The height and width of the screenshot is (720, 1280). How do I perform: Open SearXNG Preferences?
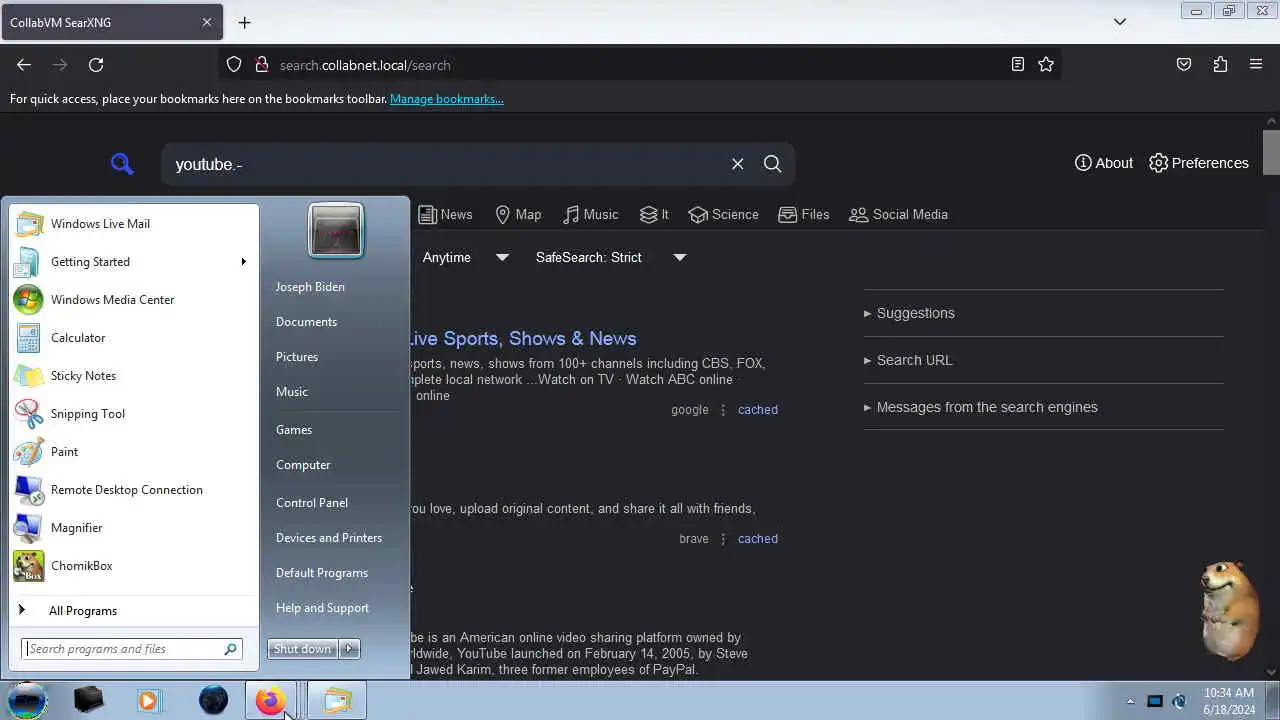[x=1198, y=163]
